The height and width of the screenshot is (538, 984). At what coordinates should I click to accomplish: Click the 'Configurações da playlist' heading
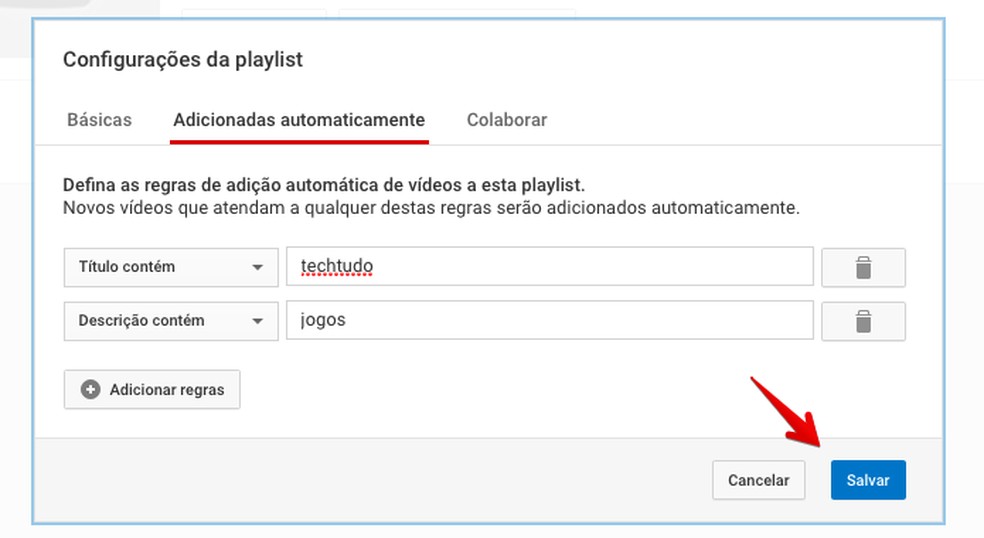pyautogui.click(x=183, y=60)
